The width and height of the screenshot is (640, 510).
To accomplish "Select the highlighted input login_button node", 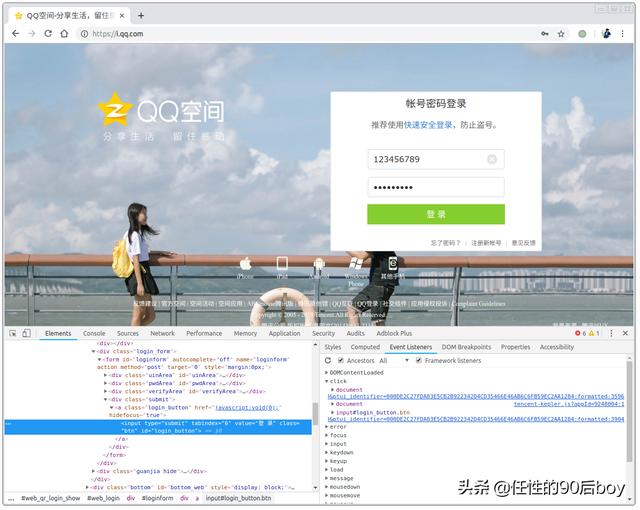I will coord(158,427).
